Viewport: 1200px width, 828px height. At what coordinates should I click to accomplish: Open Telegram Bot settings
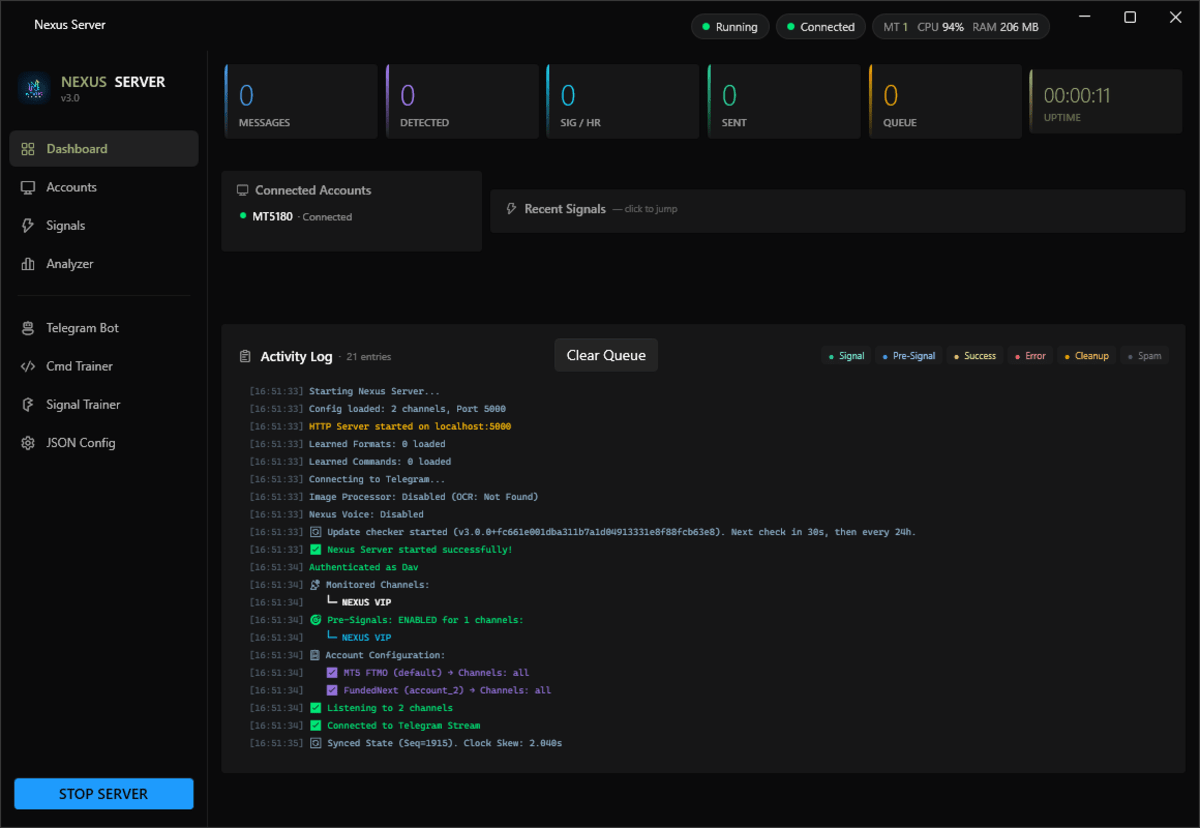tap(104, 328)
